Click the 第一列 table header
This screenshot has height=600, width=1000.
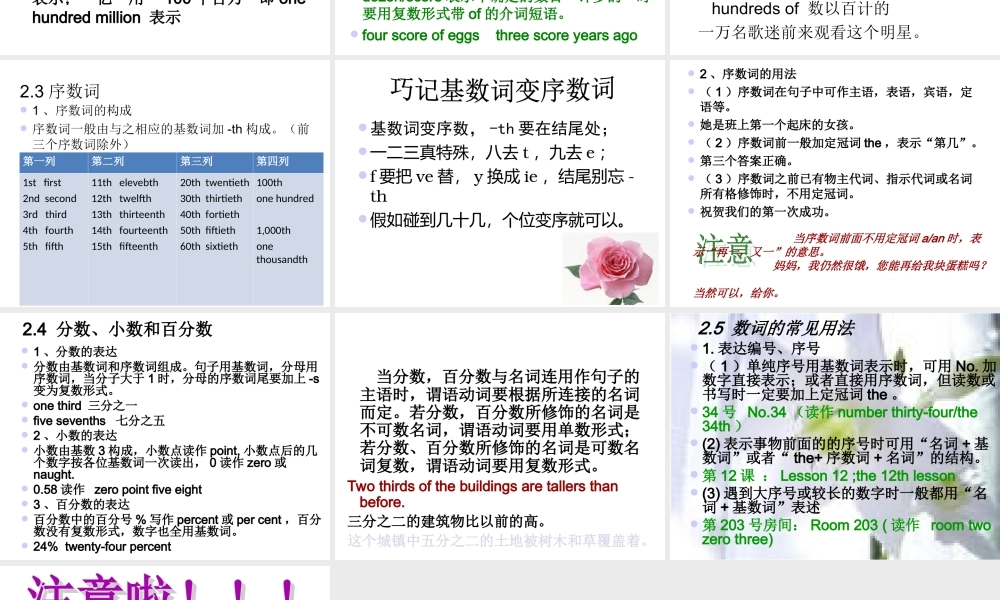click(54, 162)
